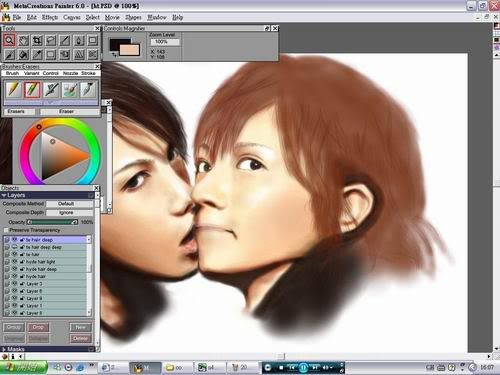Click the Delete layer button

tap(80, 338)
